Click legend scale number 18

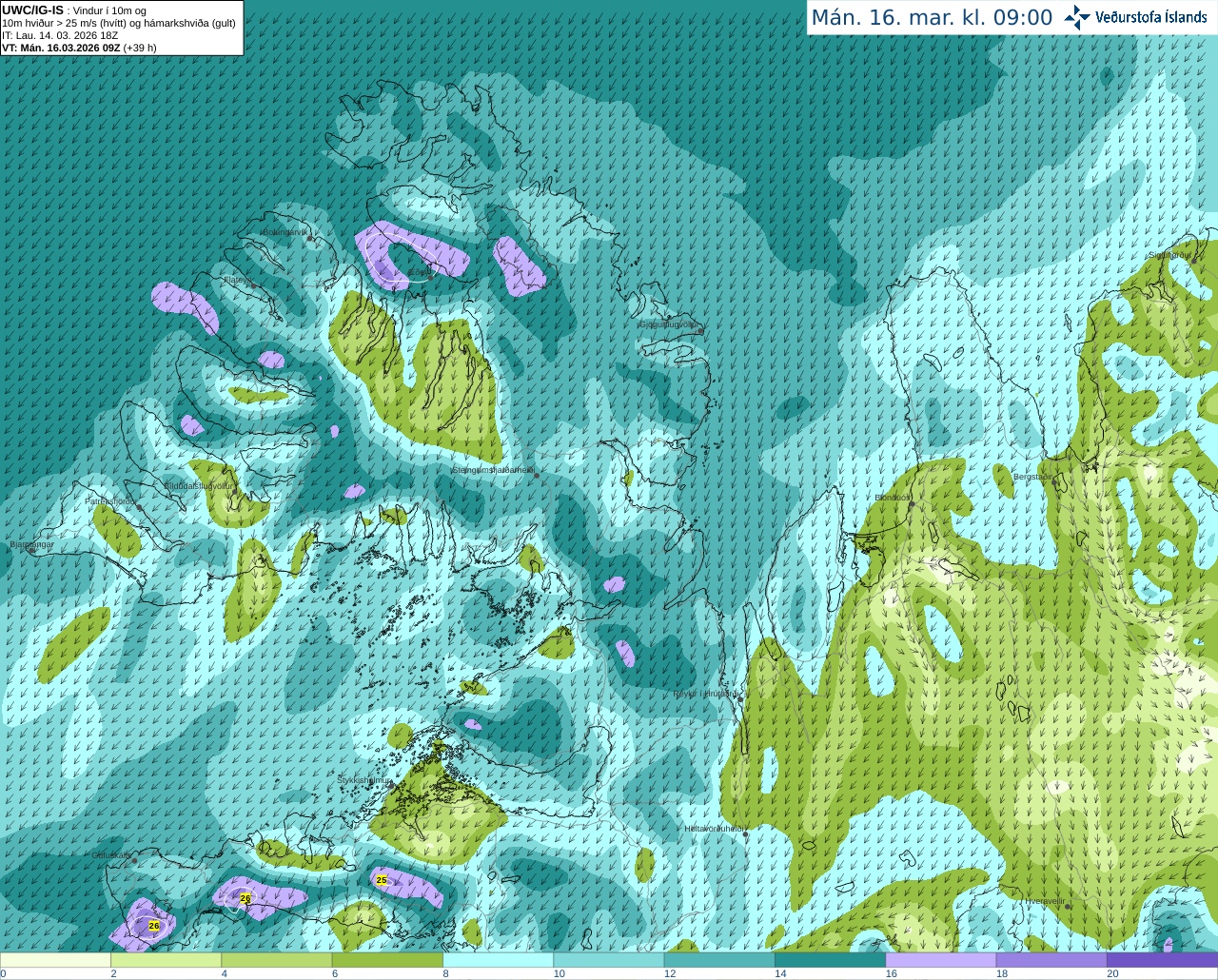(1002, 973)
